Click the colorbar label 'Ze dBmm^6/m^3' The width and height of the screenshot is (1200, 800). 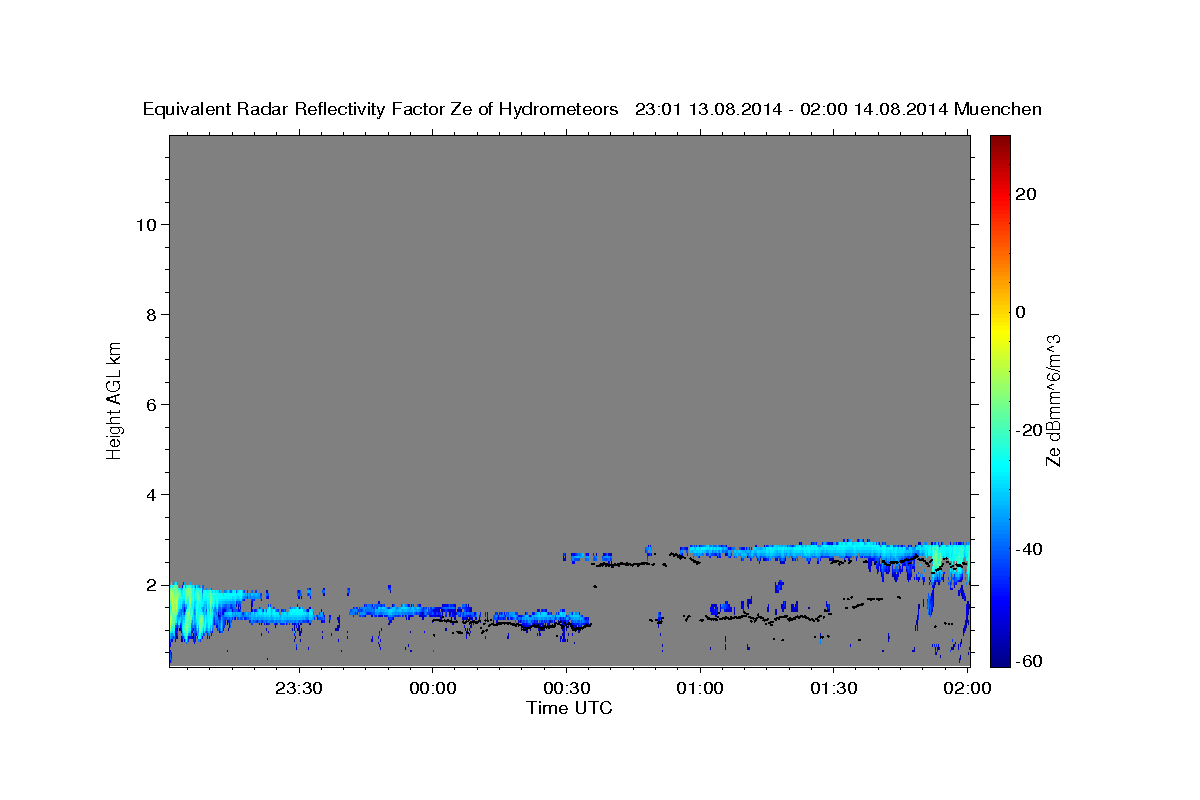coord(1053,400)
